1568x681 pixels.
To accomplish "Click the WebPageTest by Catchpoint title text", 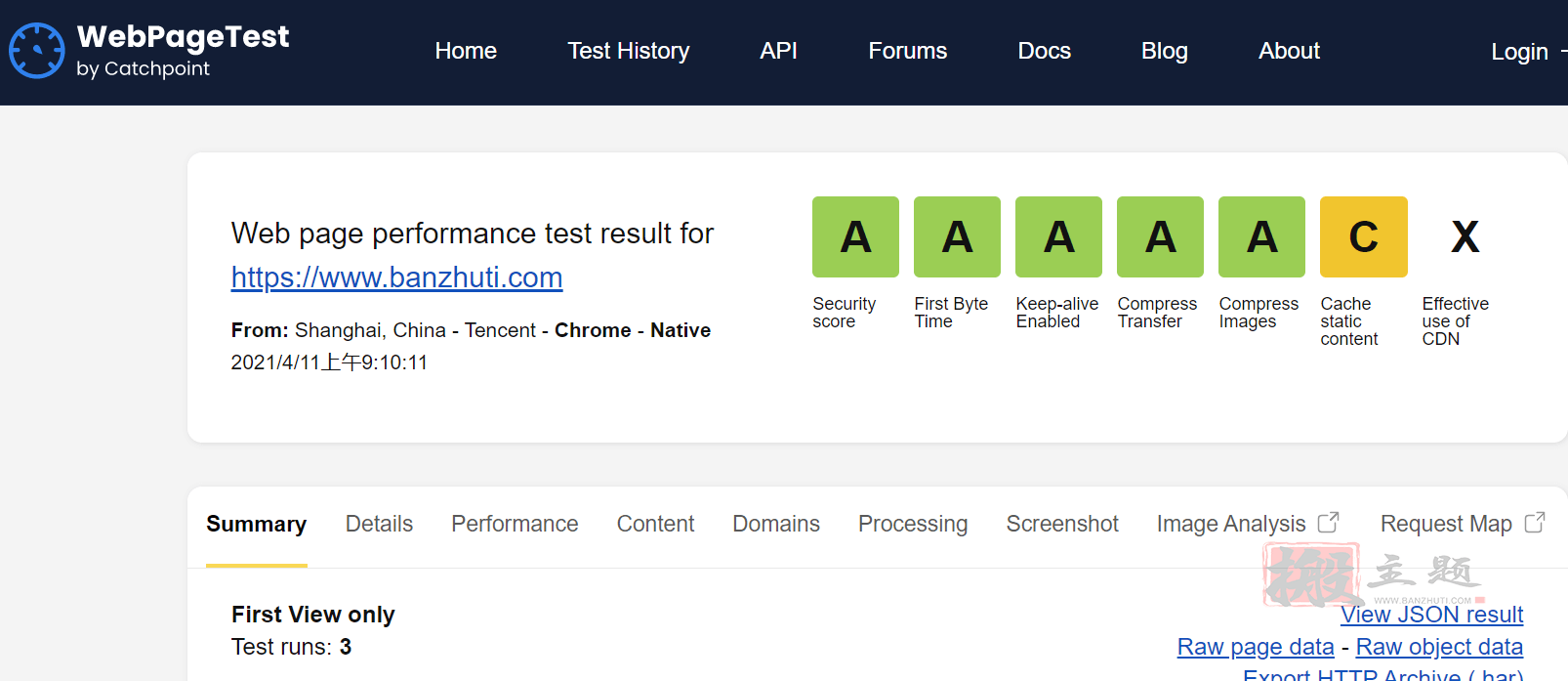I will [x=183, y=50].
